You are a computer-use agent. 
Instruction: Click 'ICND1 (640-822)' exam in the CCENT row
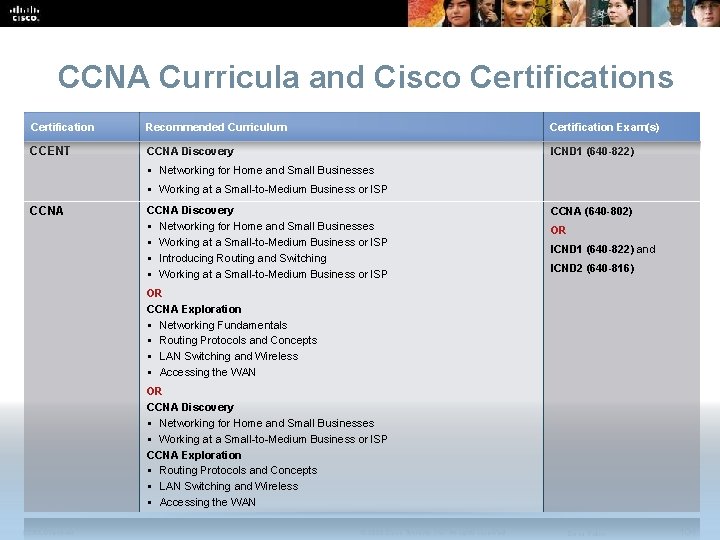(592, 151)
